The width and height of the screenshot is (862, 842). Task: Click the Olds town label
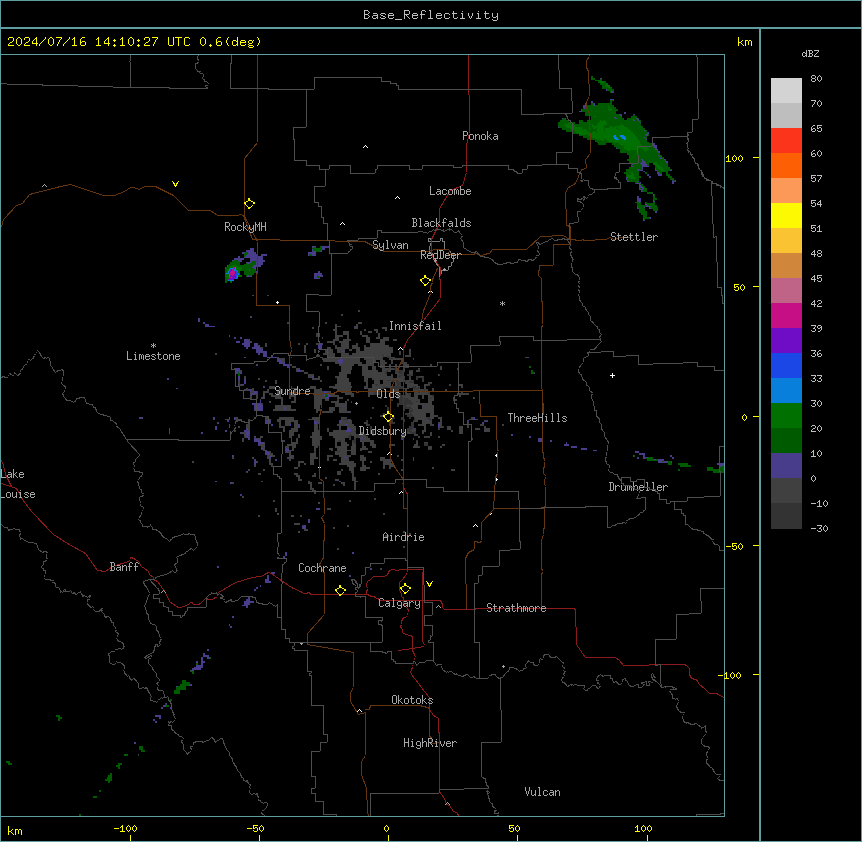pyautogui.click(x=388, y=394)
